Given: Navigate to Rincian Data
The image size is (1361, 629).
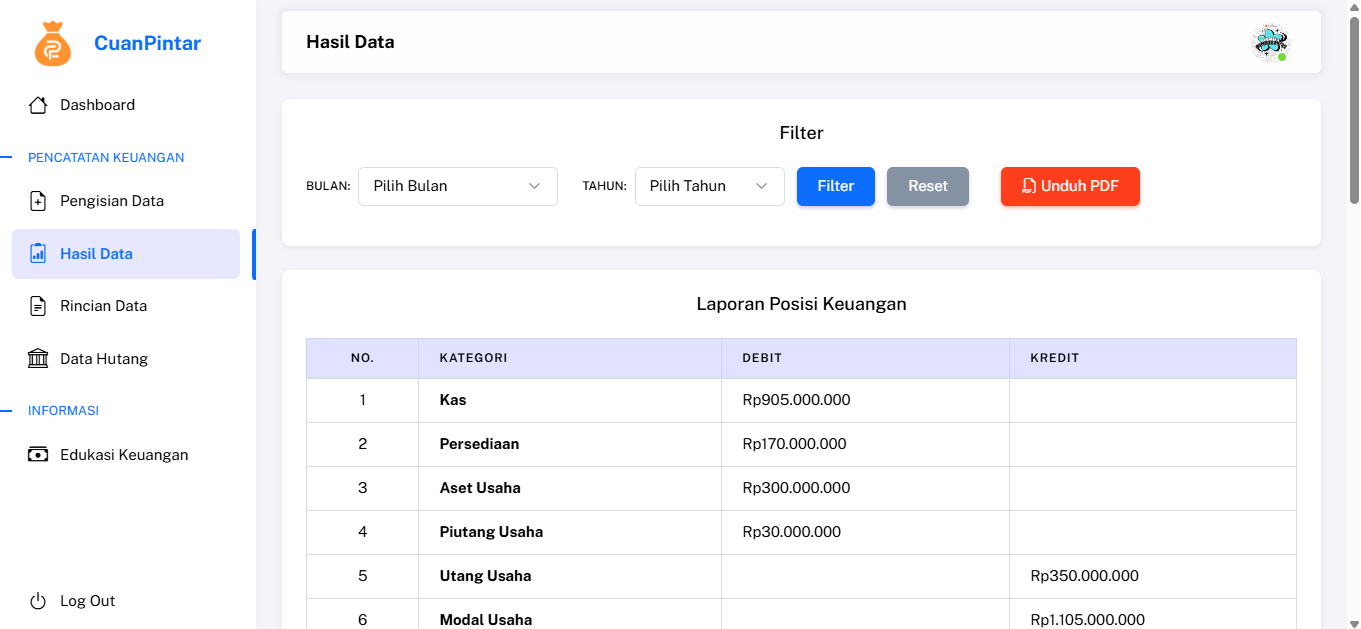Looking at the screenshot, I should point(103,306).
